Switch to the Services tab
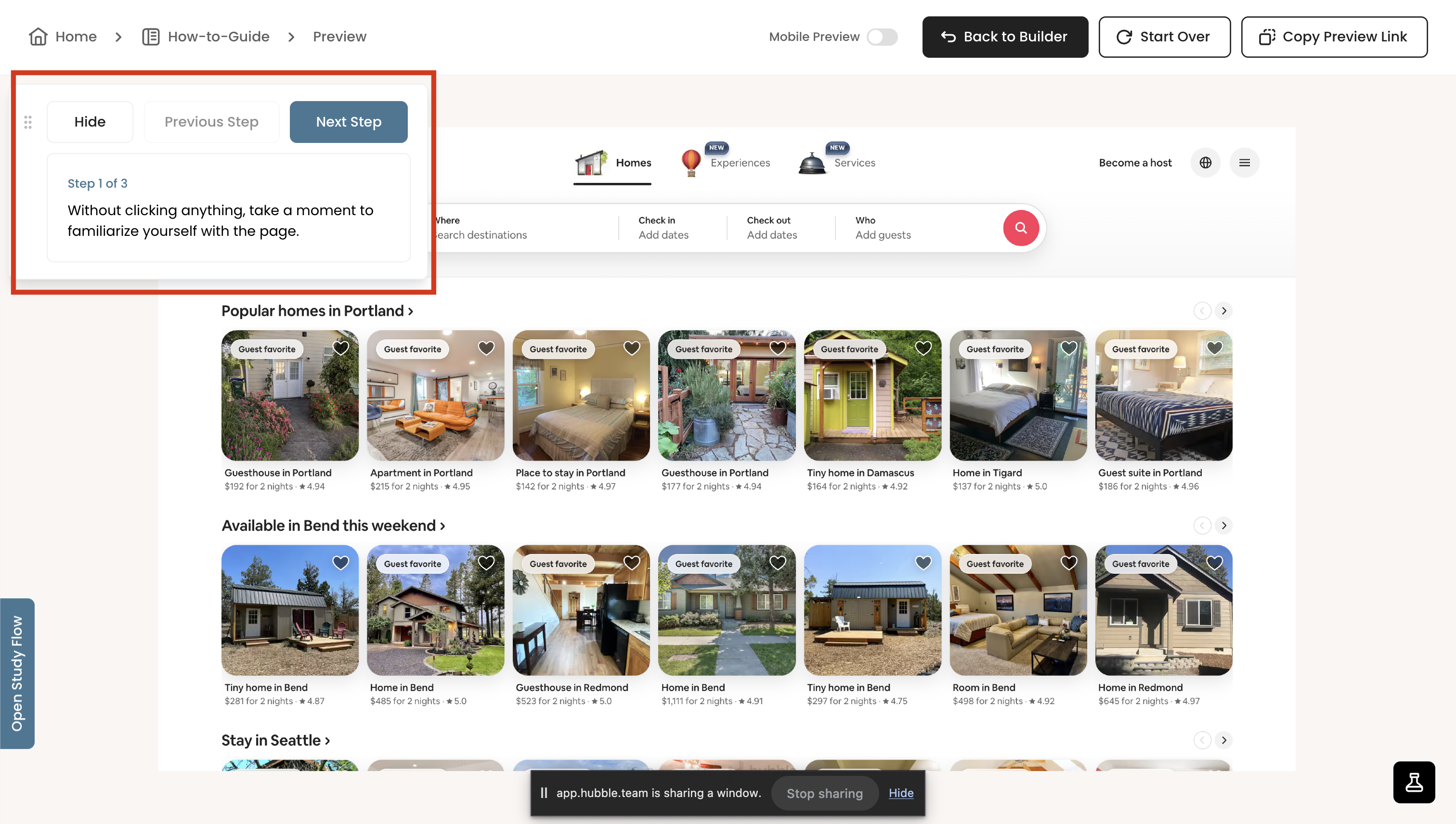This screenshot has width=1456, height=824. 837,162
